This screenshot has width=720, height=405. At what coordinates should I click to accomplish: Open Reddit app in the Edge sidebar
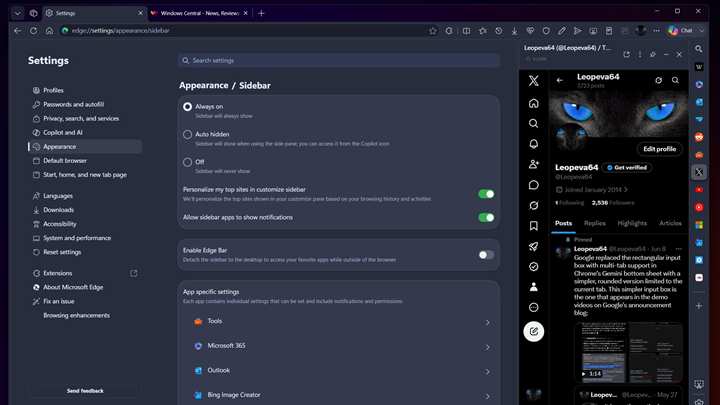coord(698,137)
